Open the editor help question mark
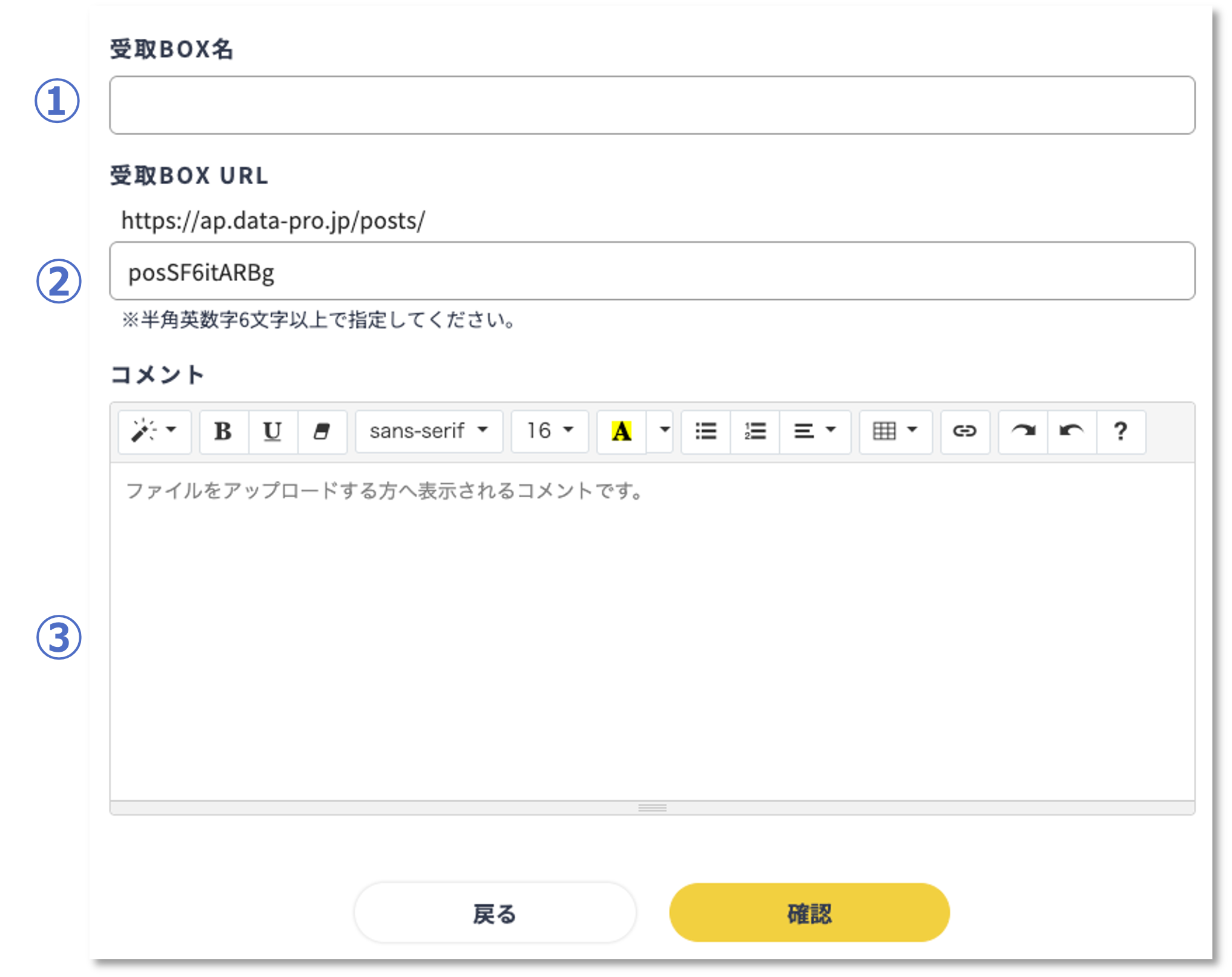The height and width of the screenshot is (977, 1232). click(x=1121, y=431)
